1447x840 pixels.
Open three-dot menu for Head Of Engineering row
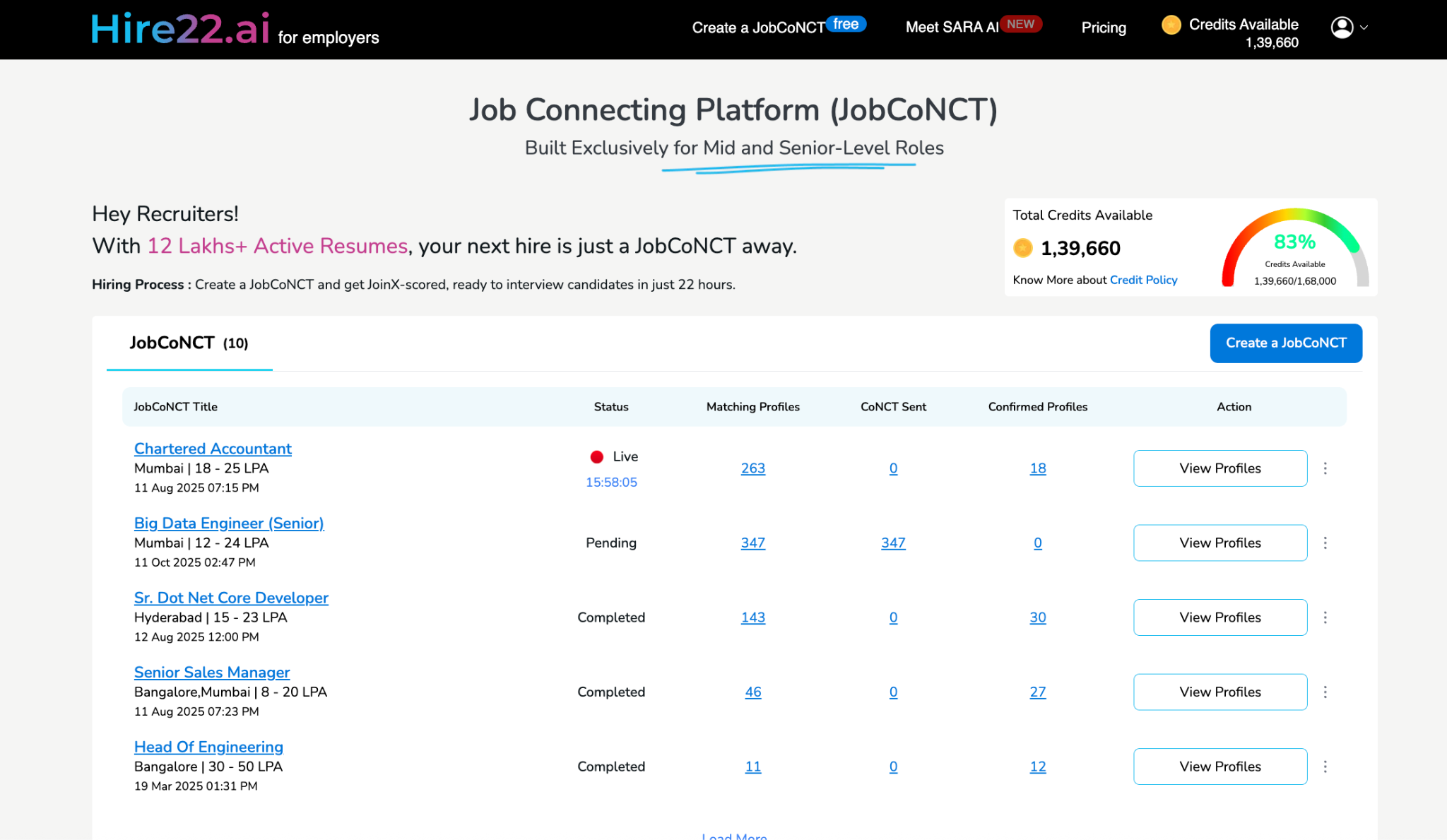click(1325, 767)
